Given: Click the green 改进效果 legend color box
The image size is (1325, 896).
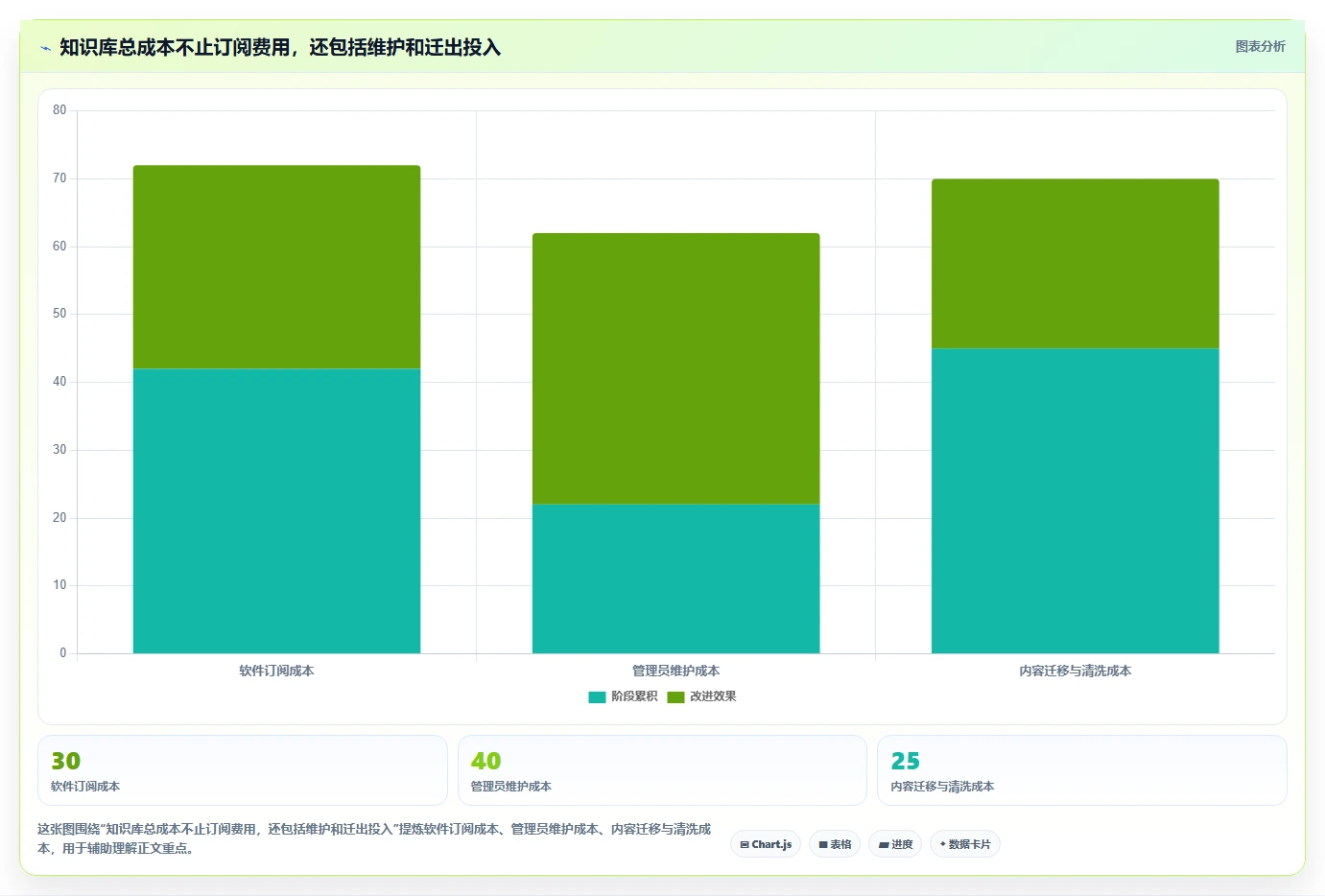Looking at the screenshot, I should coord(675,696).
